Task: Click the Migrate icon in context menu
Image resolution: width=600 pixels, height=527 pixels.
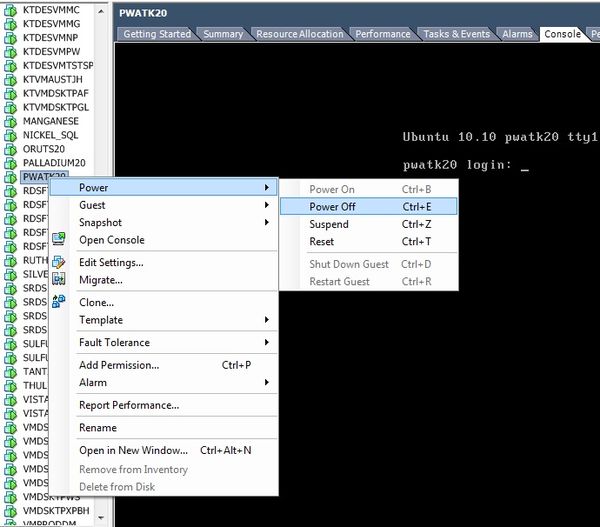Action: point(59,280)
